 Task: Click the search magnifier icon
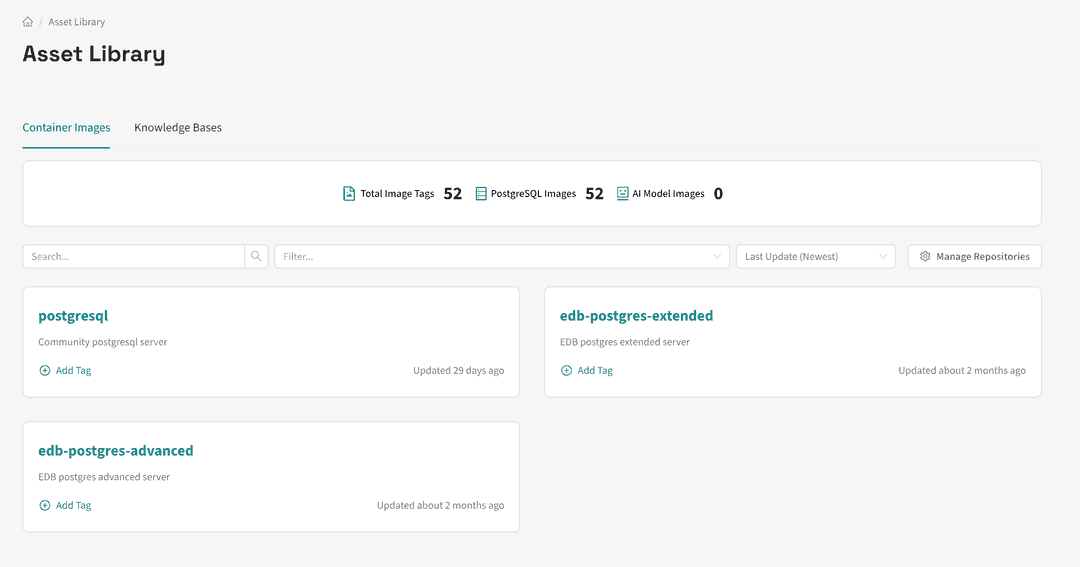(256, 256)
